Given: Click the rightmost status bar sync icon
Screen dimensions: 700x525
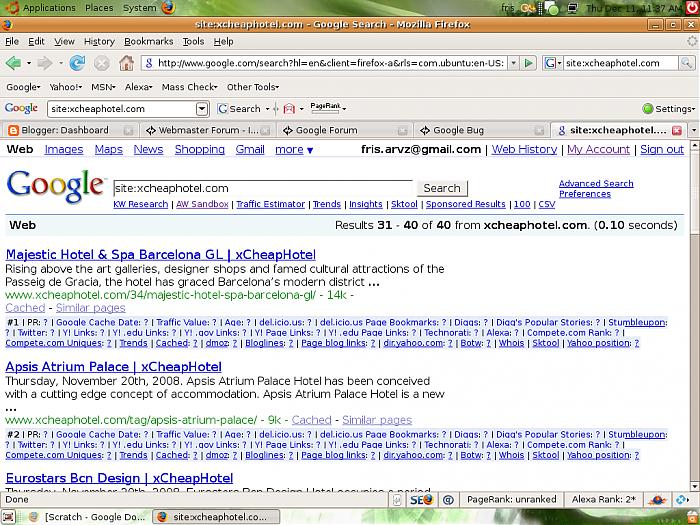Looking at the screenshot, I should pyautogui.click(x=682, y=500).
